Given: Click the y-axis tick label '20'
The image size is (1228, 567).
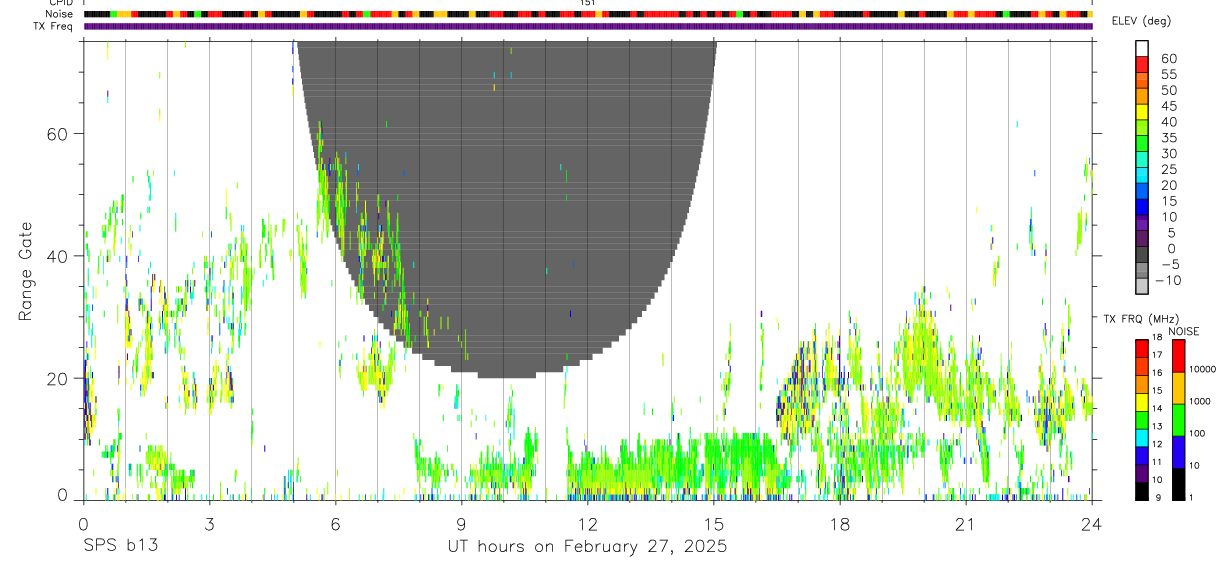Looking at the screenshot, I should [59, 378].
